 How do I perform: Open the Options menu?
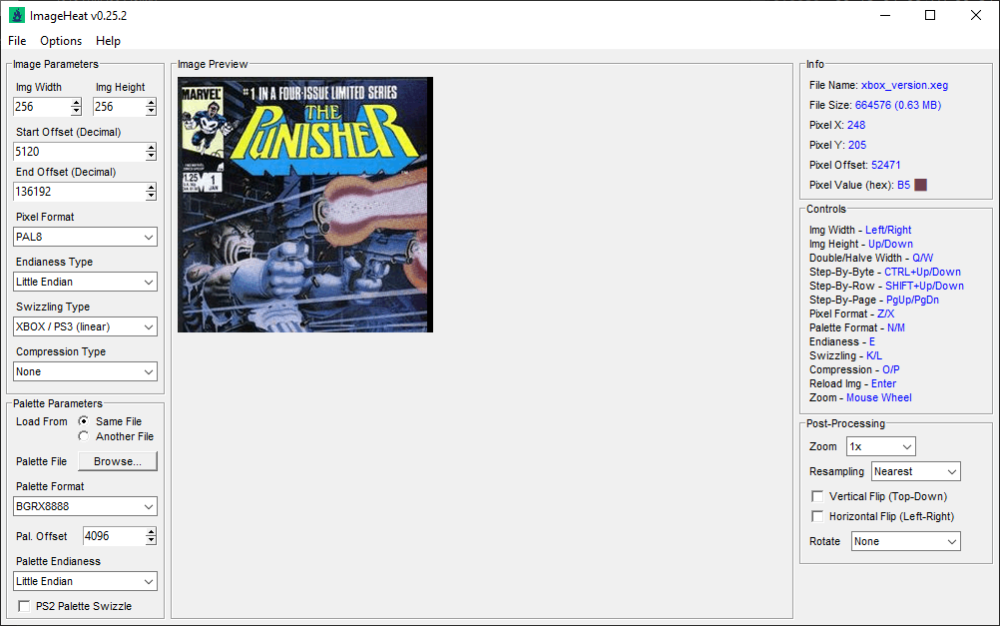pos(61,41)
